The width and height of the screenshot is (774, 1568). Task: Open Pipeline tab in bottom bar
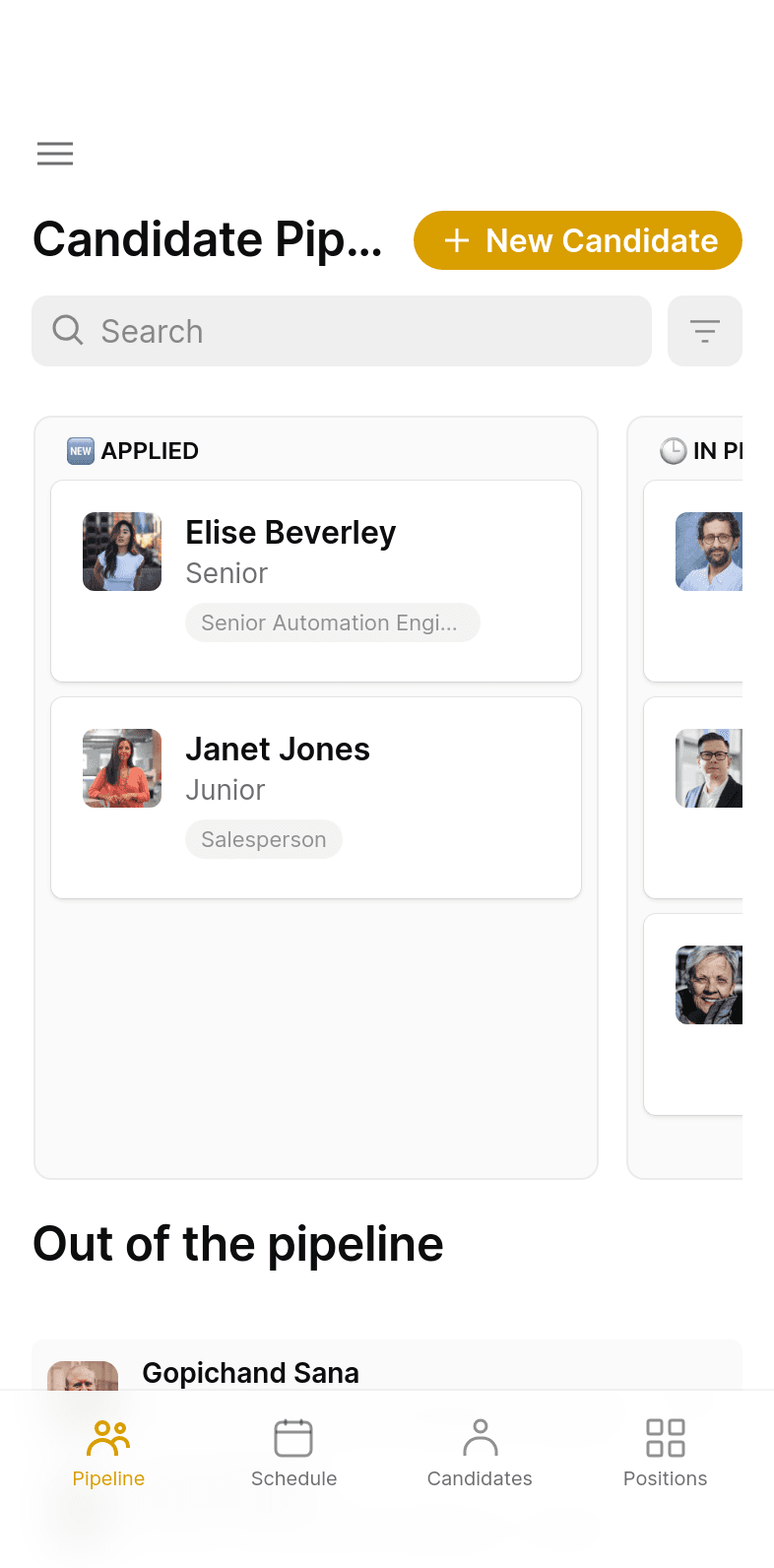108,1454
